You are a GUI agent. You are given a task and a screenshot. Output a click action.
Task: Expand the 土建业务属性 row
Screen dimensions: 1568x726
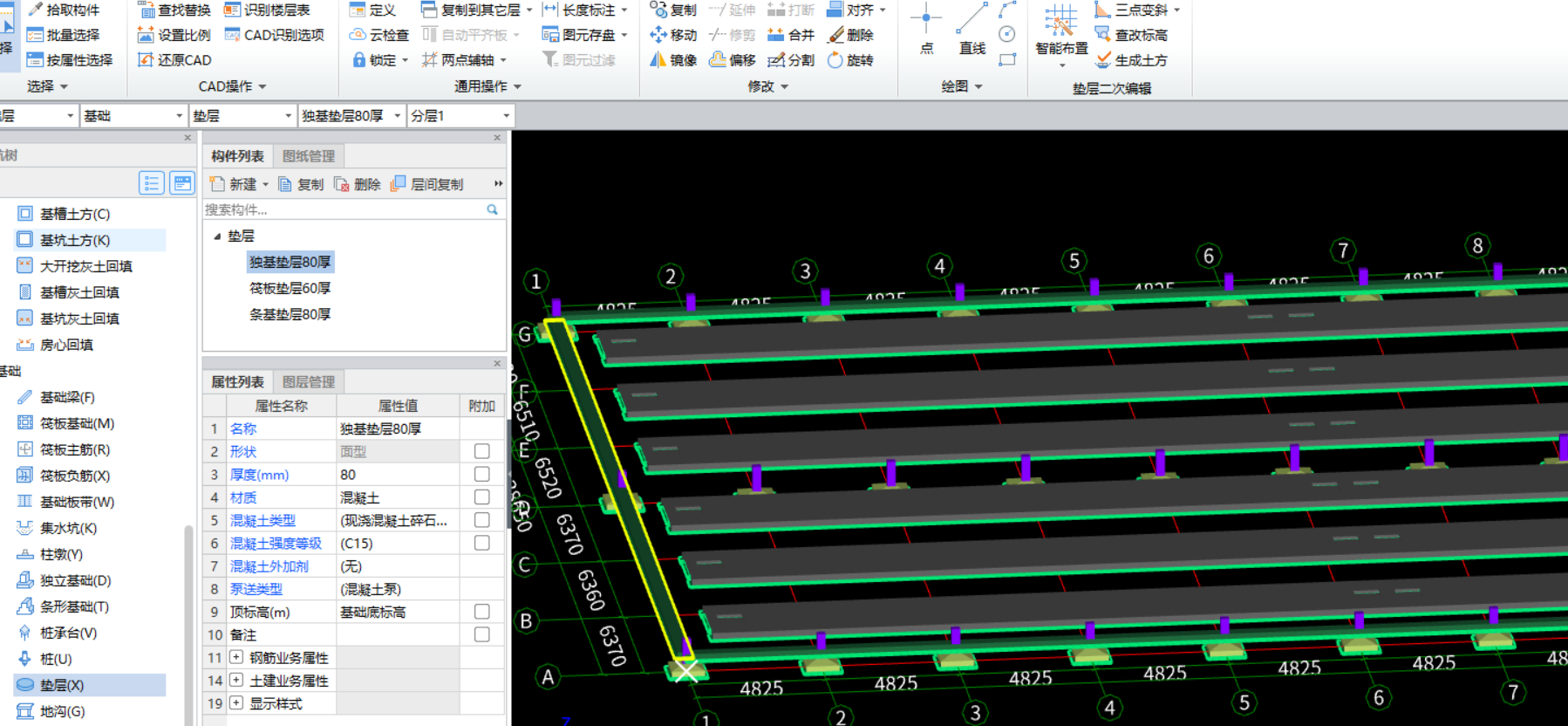tap(236, 680)
